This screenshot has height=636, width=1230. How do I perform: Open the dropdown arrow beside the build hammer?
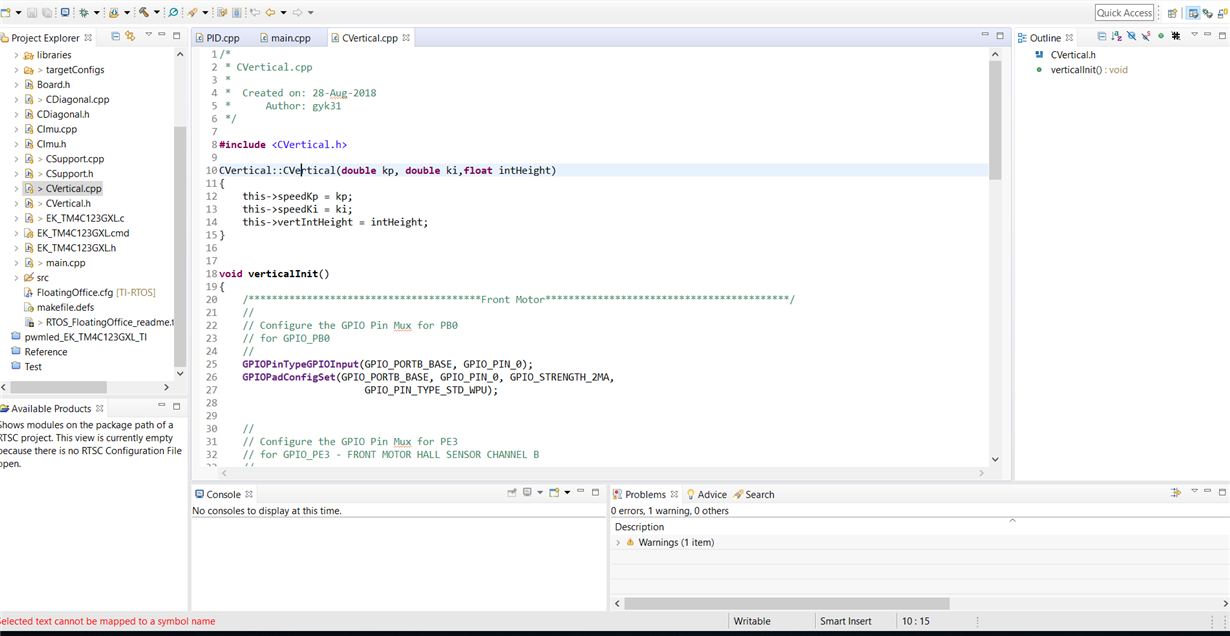pos(157,11)
